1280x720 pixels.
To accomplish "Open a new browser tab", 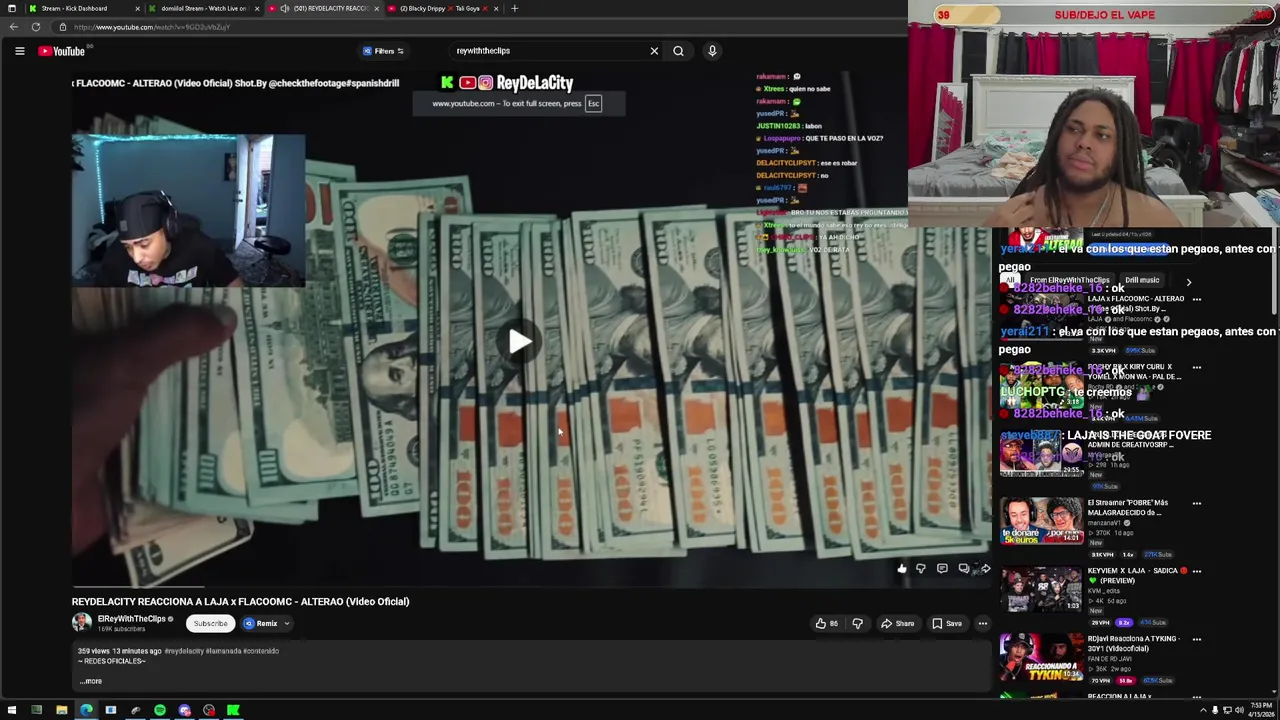I will click(514, 8).
